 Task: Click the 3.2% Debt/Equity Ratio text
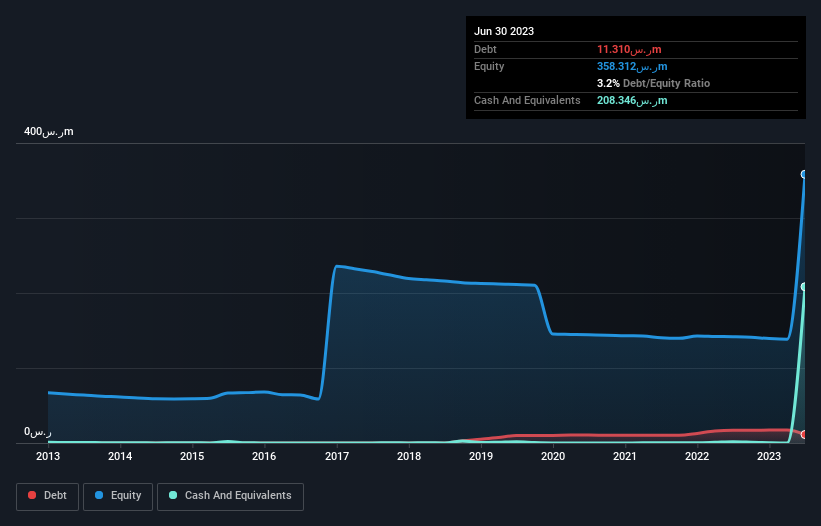coord(653,83)
